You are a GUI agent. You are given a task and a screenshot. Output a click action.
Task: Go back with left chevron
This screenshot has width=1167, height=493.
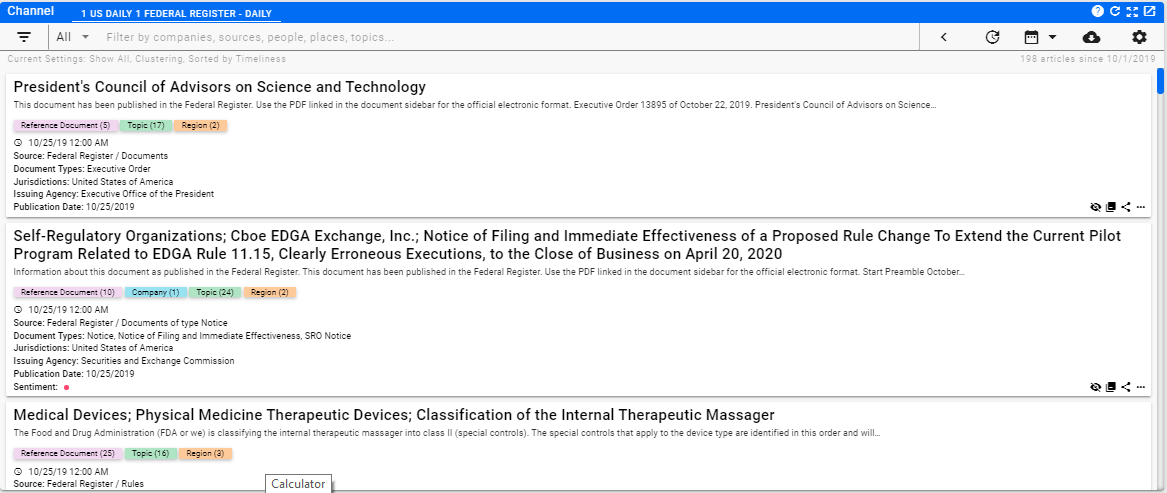click(x=944, y=37)
